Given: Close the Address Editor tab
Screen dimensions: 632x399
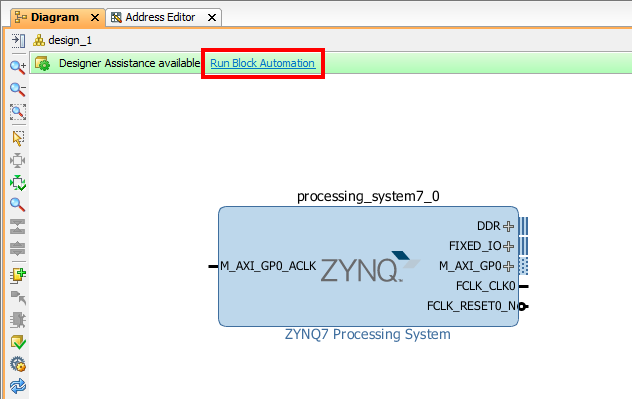Looking at the screenshot, I should click(212, 18).
